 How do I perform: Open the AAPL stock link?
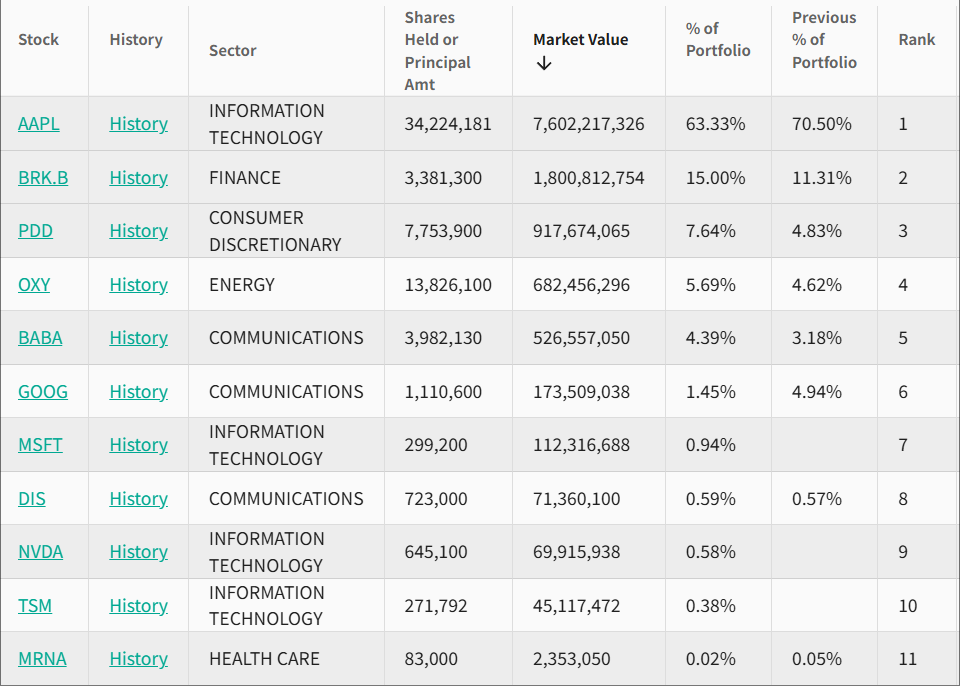pyautogui.click(x=38, y=124)
